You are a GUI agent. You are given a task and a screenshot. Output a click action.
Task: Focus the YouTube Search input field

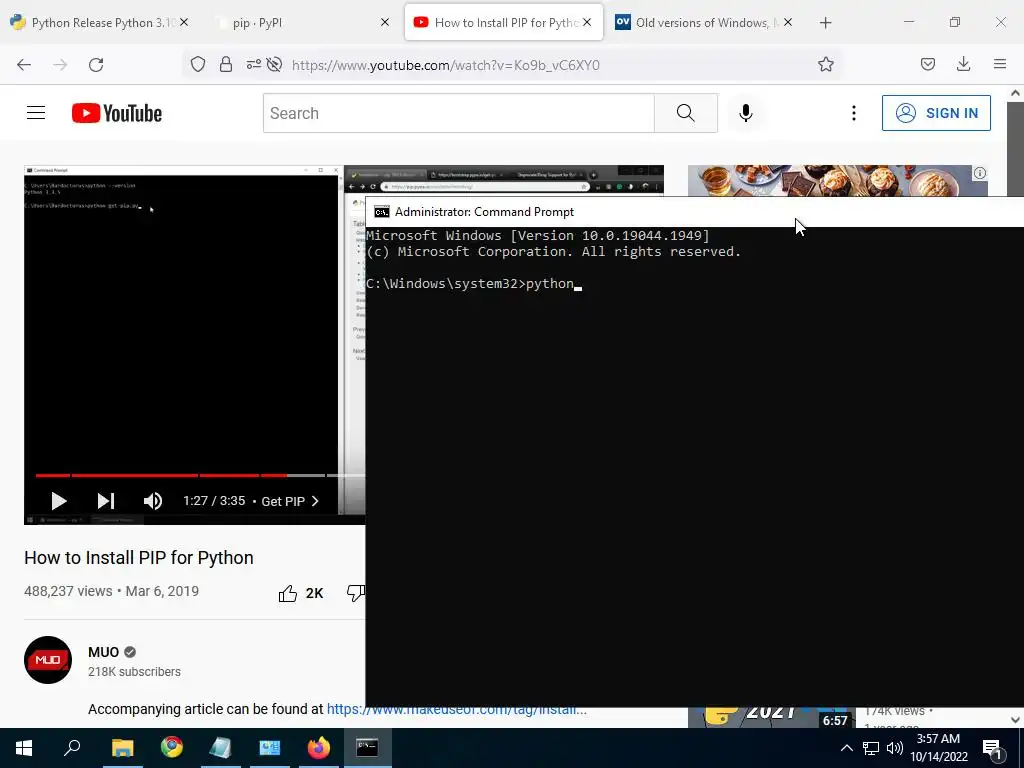[458, 113]
